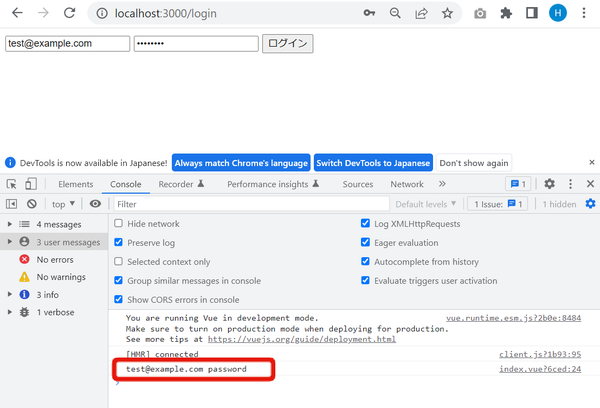
Task: Focus the console Filter box
Action: [251, 204]
